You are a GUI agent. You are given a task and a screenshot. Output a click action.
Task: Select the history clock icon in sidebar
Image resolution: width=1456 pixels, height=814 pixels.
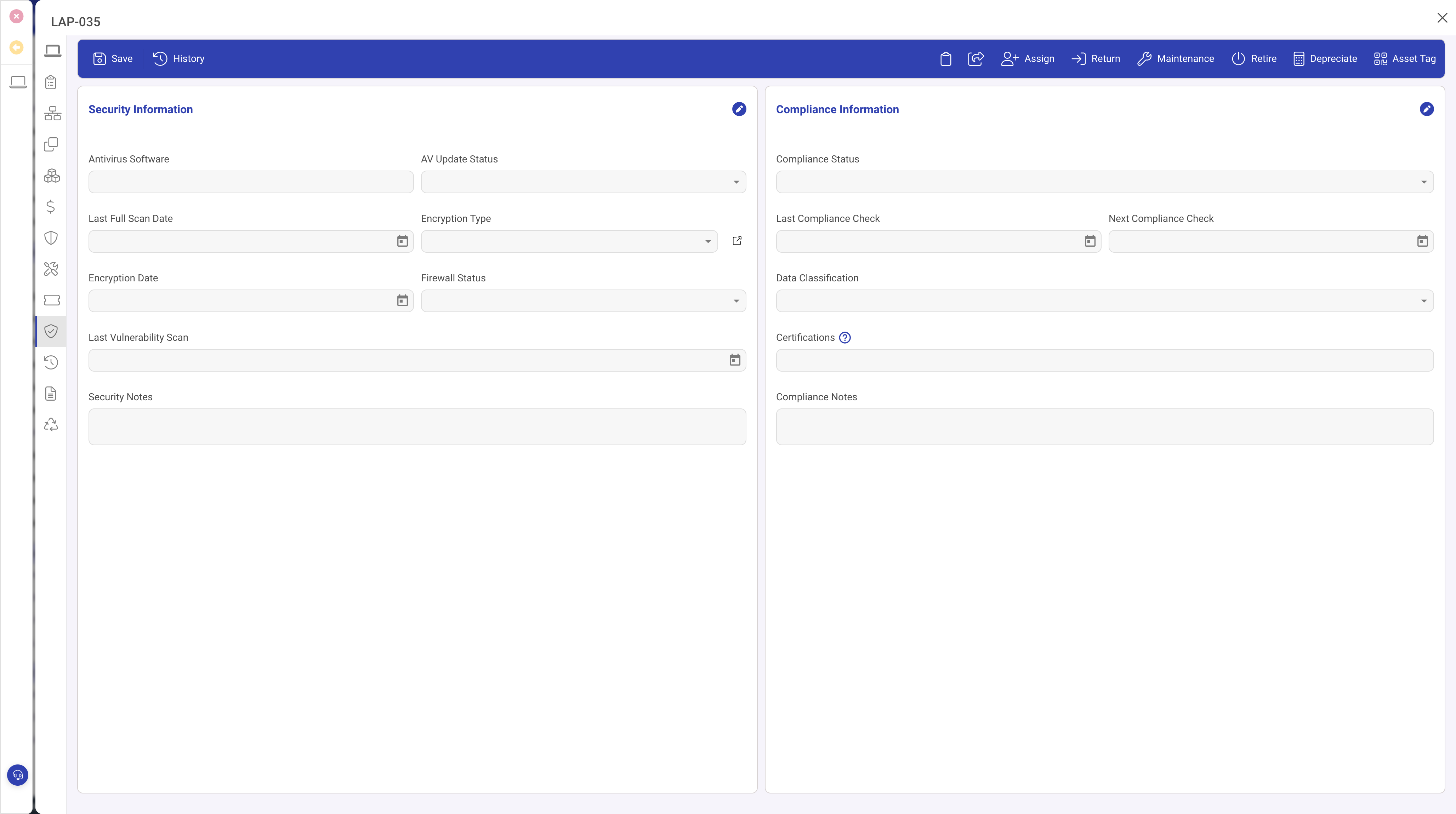[x=51, y=362]
